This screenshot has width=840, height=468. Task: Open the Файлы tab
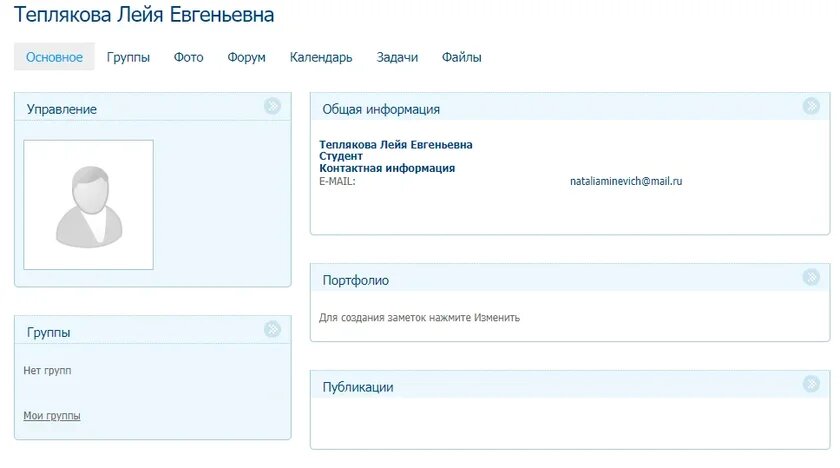[461, 57]
